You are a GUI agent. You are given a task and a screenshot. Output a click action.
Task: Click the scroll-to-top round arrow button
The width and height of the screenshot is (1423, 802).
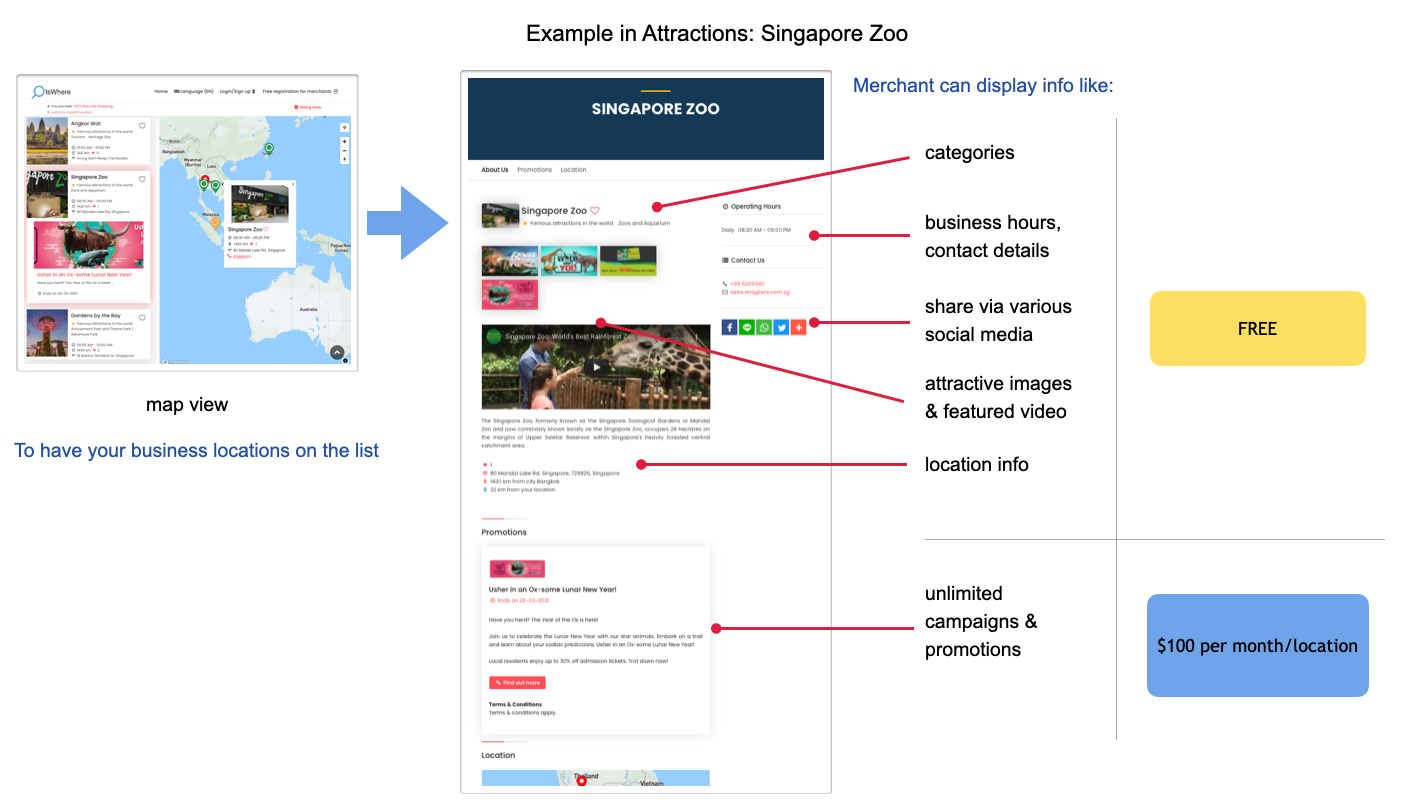pos(337,352)
